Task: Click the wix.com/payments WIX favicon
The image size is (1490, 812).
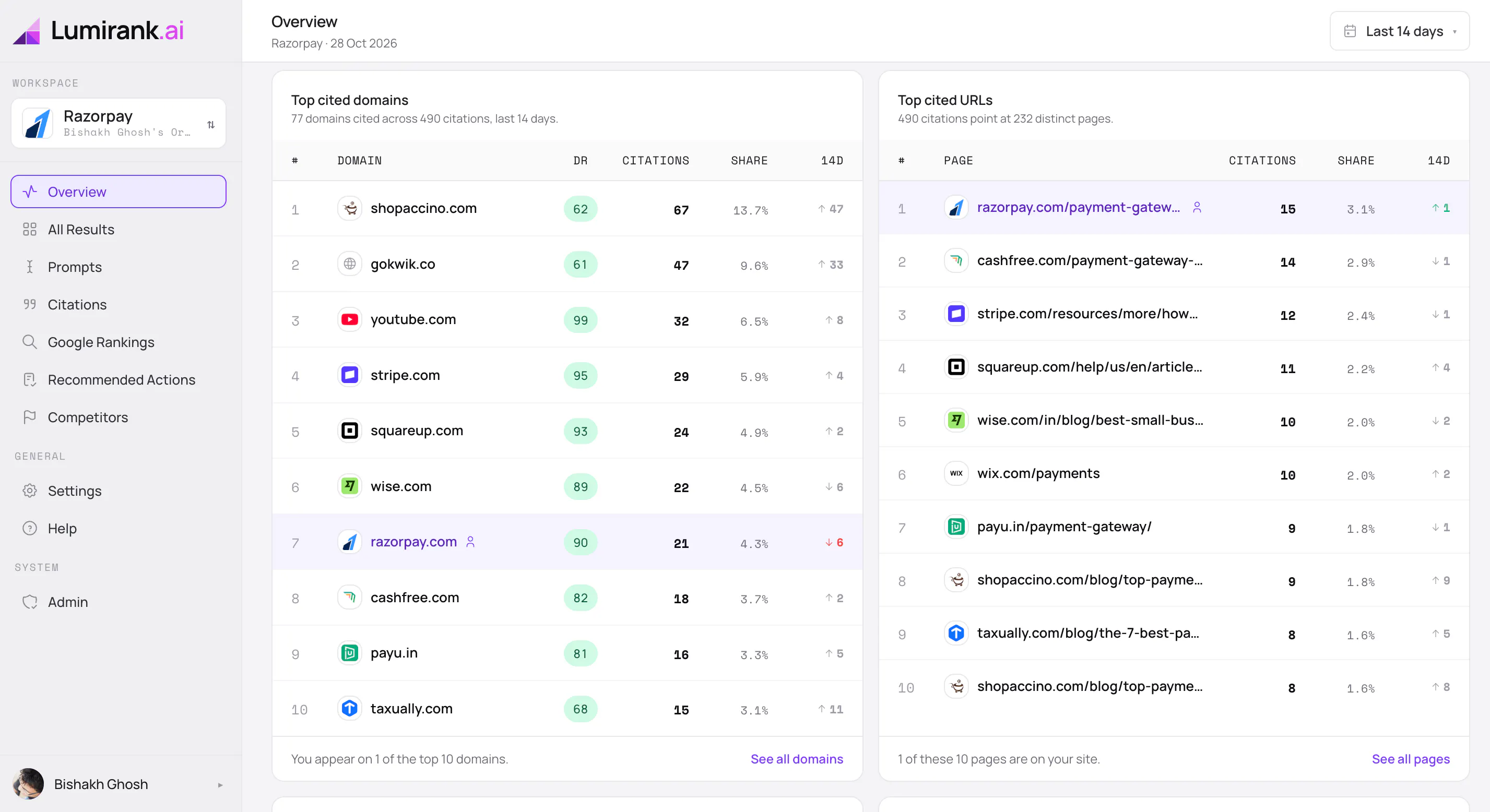Action: coord(956,474)
